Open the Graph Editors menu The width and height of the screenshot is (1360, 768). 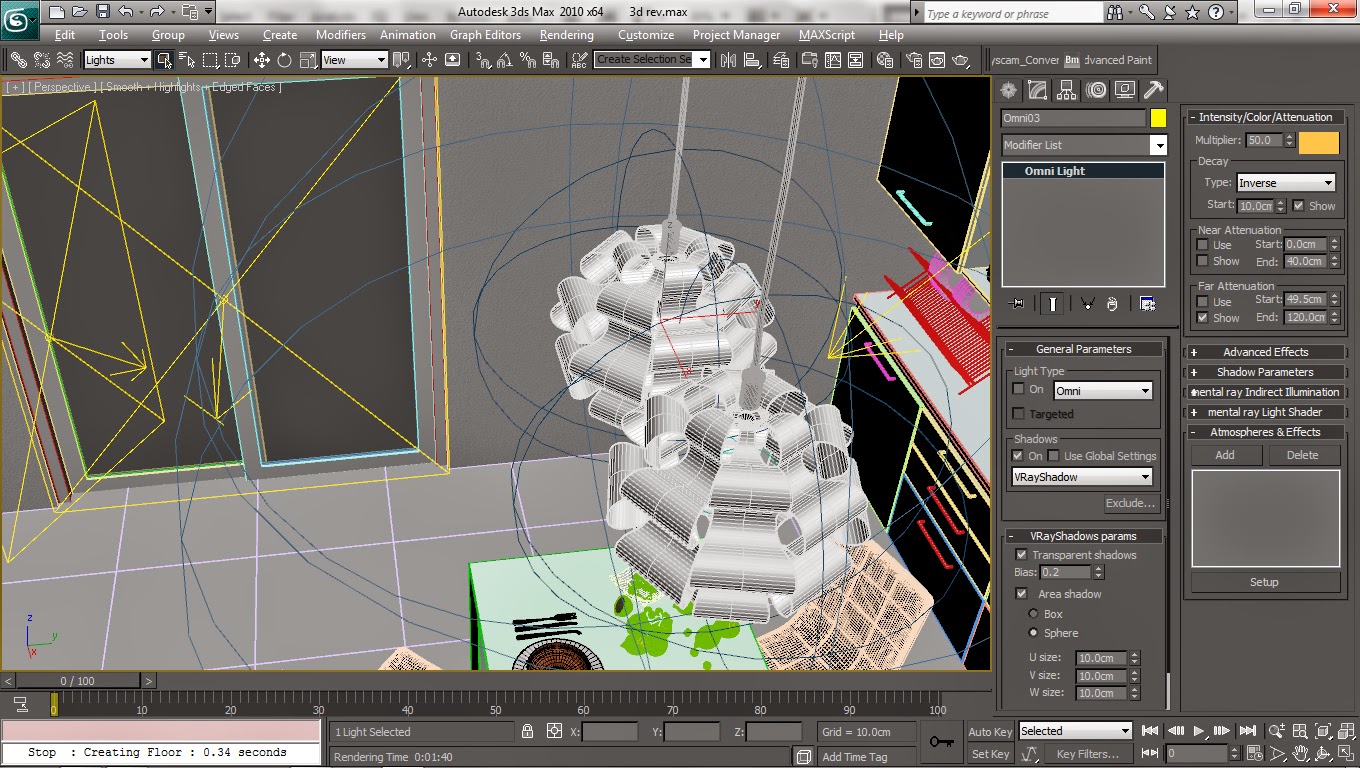486,35
